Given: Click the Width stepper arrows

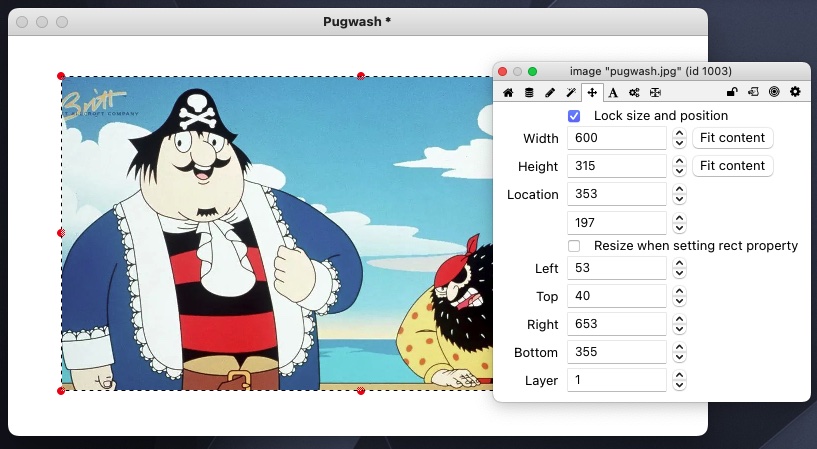Looking at the screenshot, I should tap(679, 138).
